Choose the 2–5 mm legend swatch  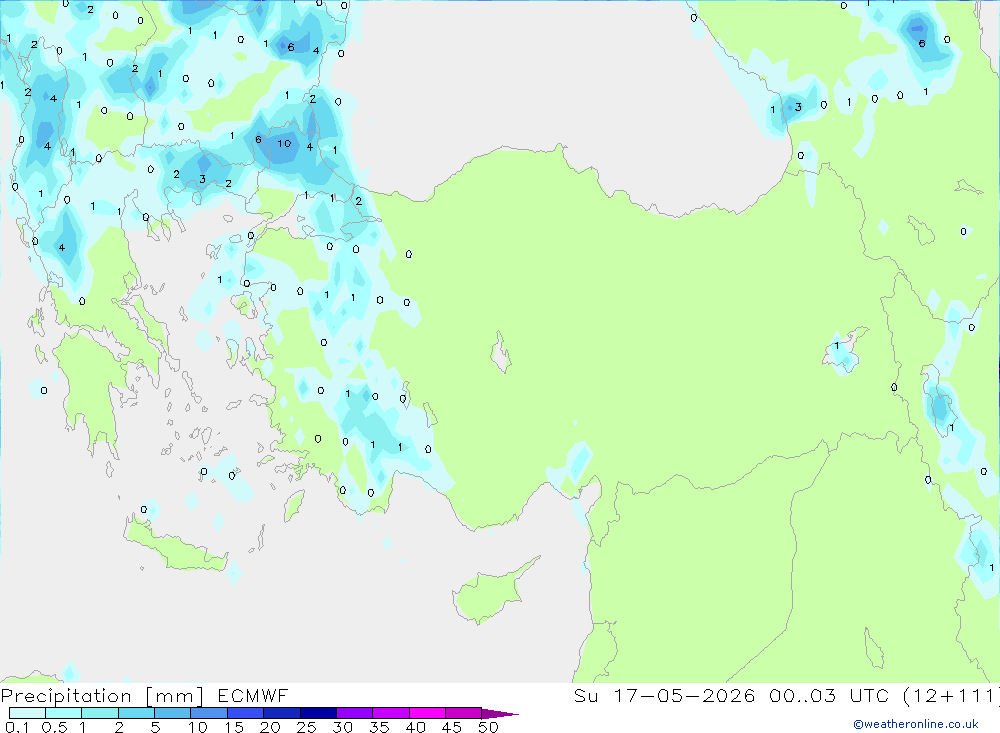pyautogui.click(x=136, y=713)
